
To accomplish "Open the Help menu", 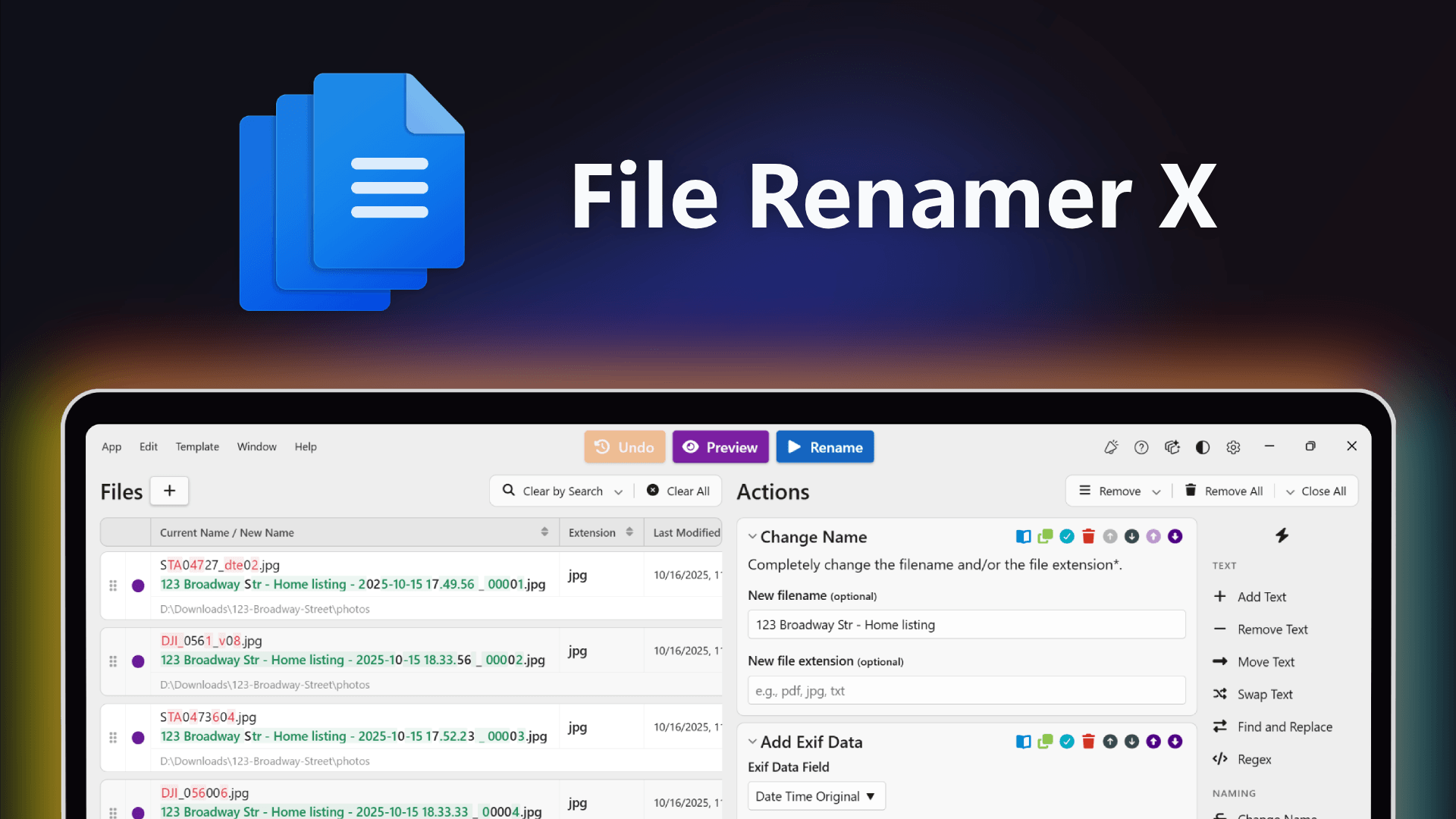I will pos(306,447).
